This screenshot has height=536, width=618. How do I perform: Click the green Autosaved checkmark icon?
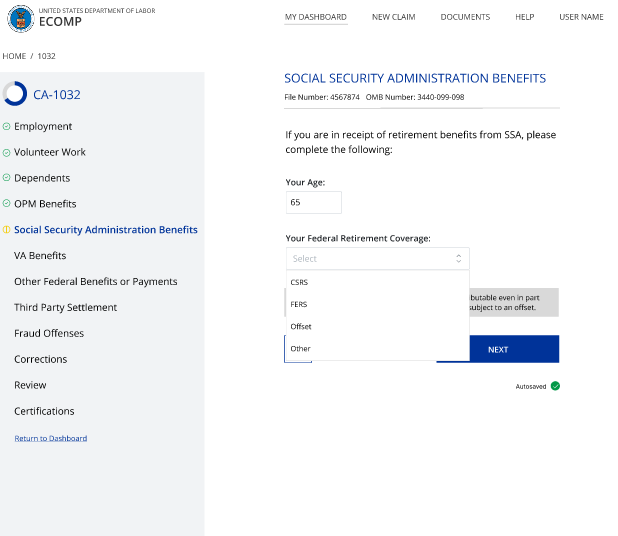coord(555,386)
